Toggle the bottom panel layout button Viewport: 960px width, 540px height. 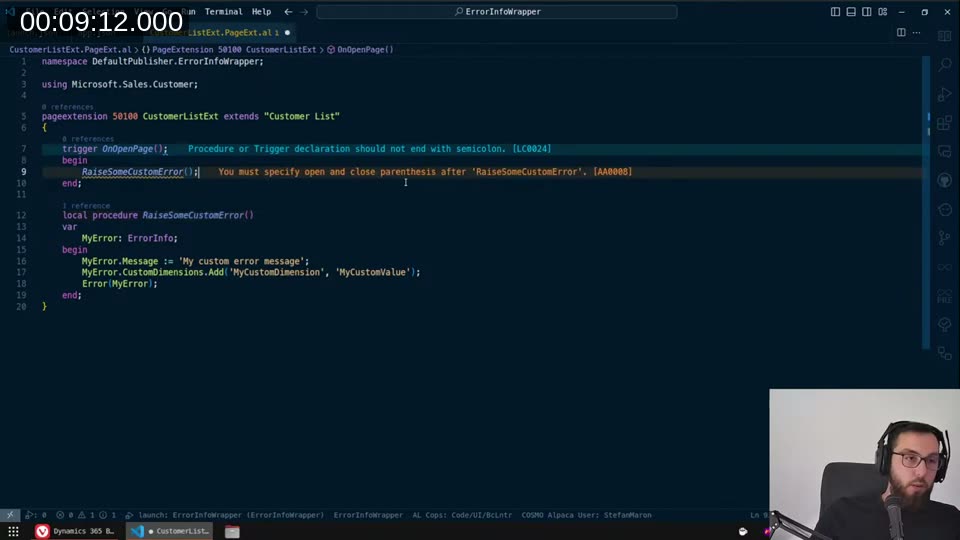tap(851, 12)
